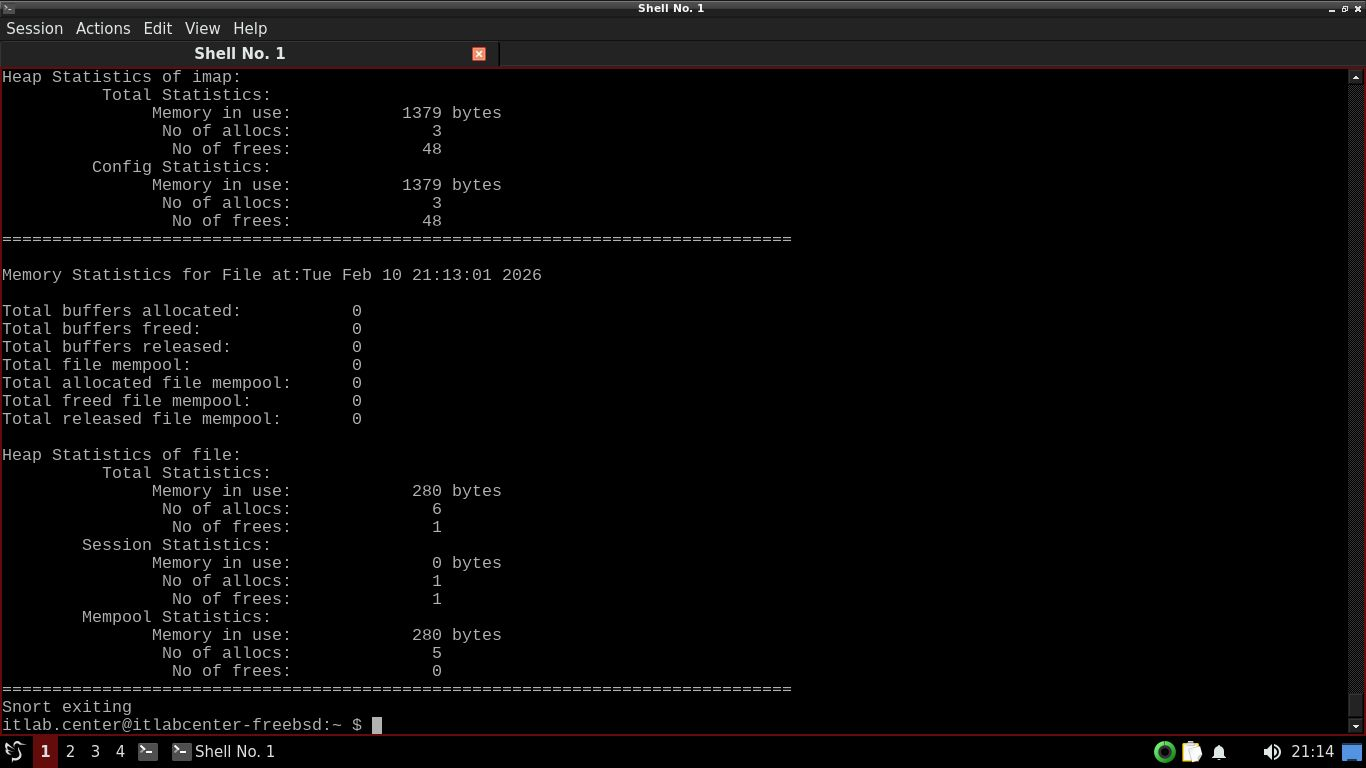Image resolution: width=1366 pixels, height=768 pixels.
Task: Click the green circular tray icon
Action: pos(1164,752)
